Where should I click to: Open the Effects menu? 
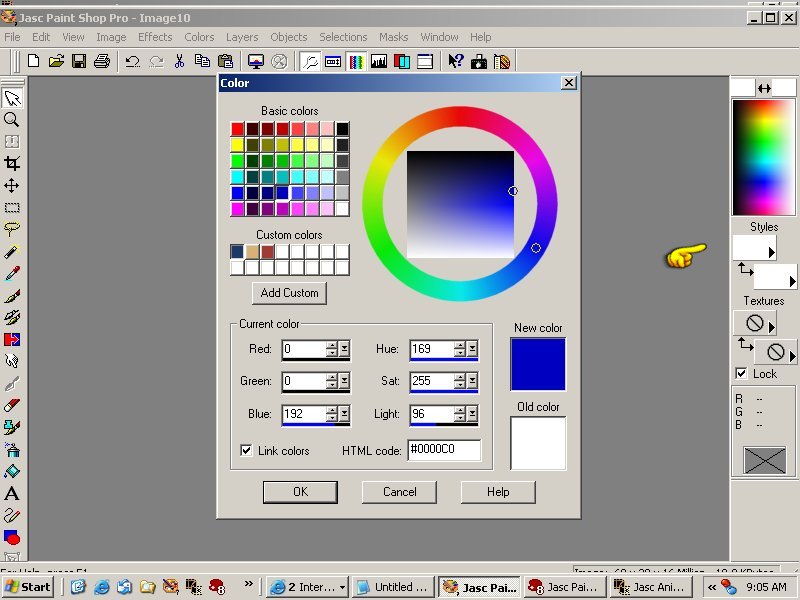point(155,37)
